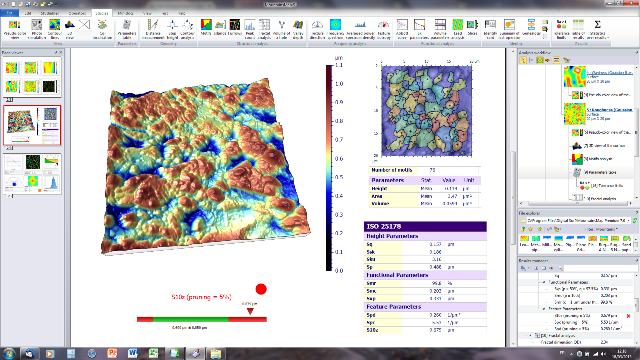The height and width of the screenshot is (360, 640).
Task: Select the Frequency spectrum icon
Action: pyautogui.click(x=336, y=29)
